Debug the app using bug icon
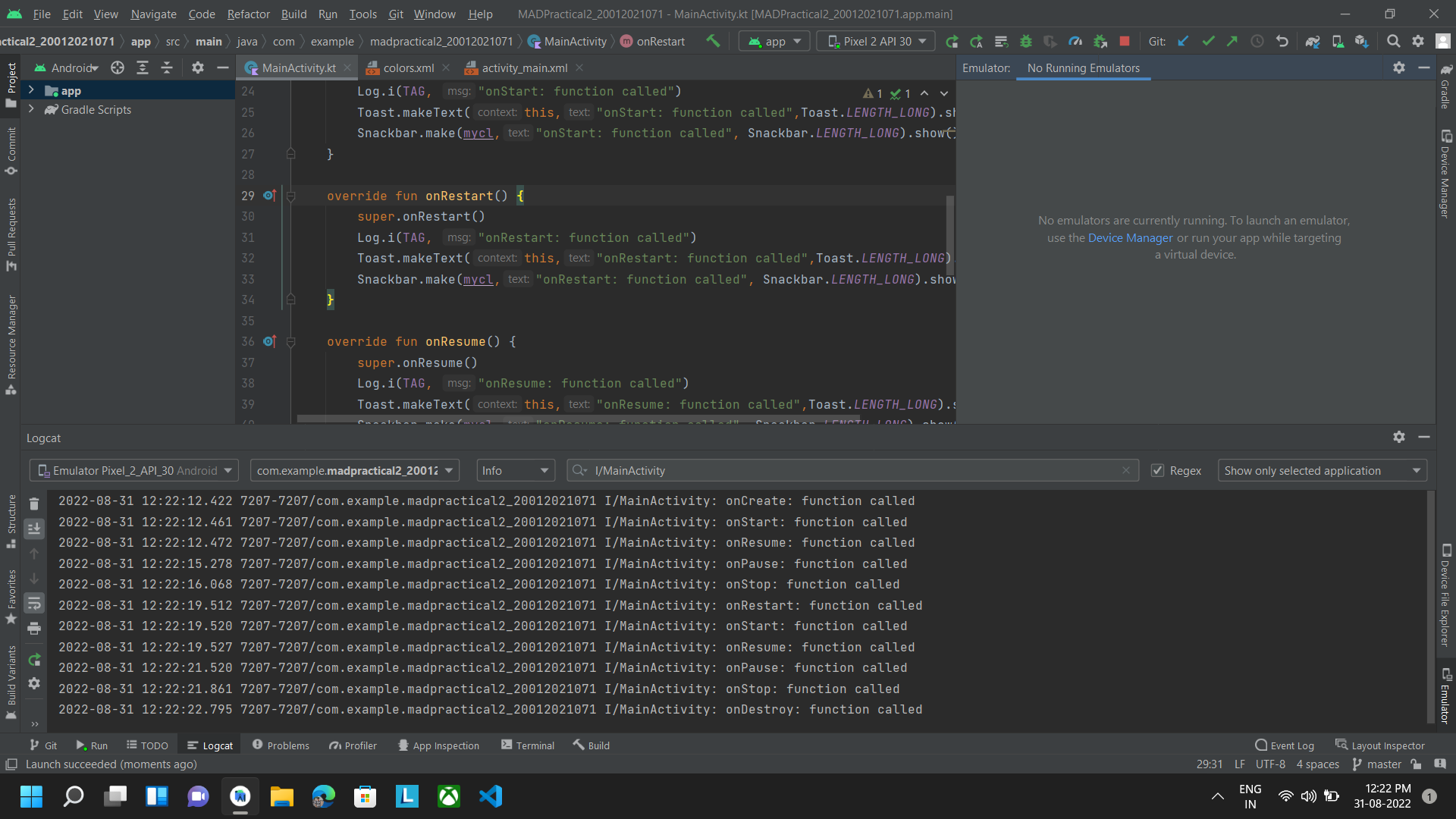Image resolution: width=1456 pixels, height=819 pixels. (1026, 42)
